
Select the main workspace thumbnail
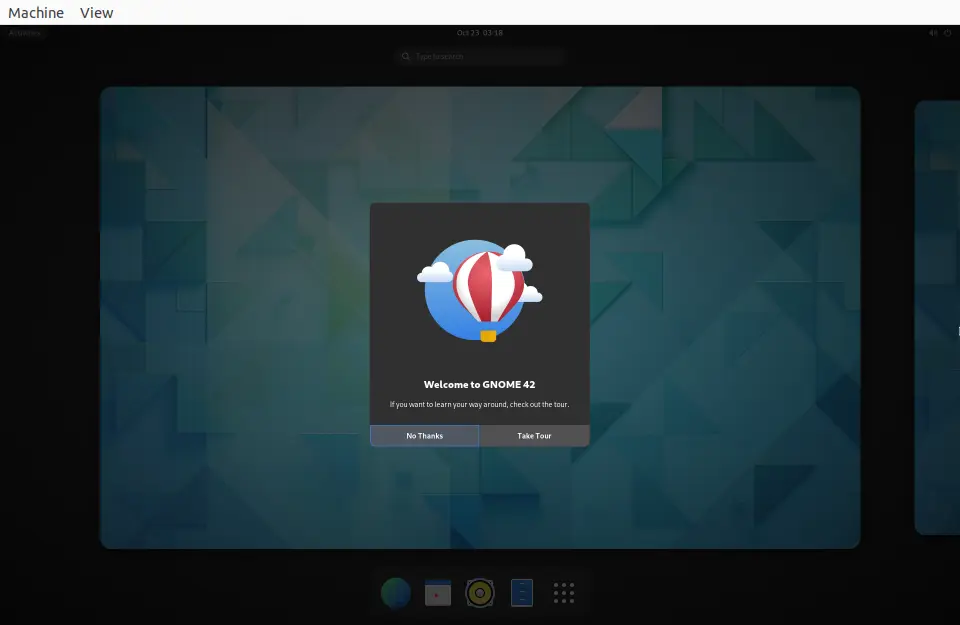tap(480, 317)
